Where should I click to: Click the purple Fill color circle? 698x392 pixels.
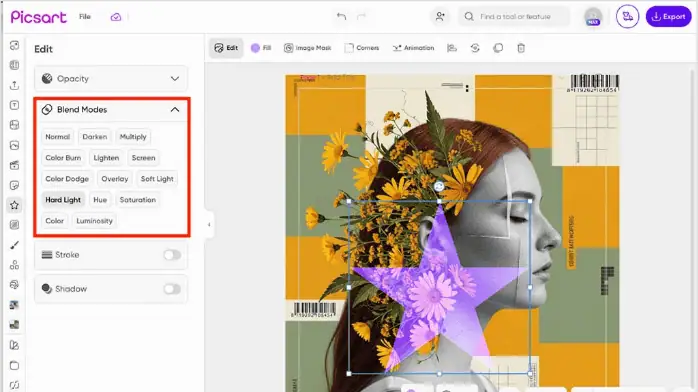pos(255,48)
